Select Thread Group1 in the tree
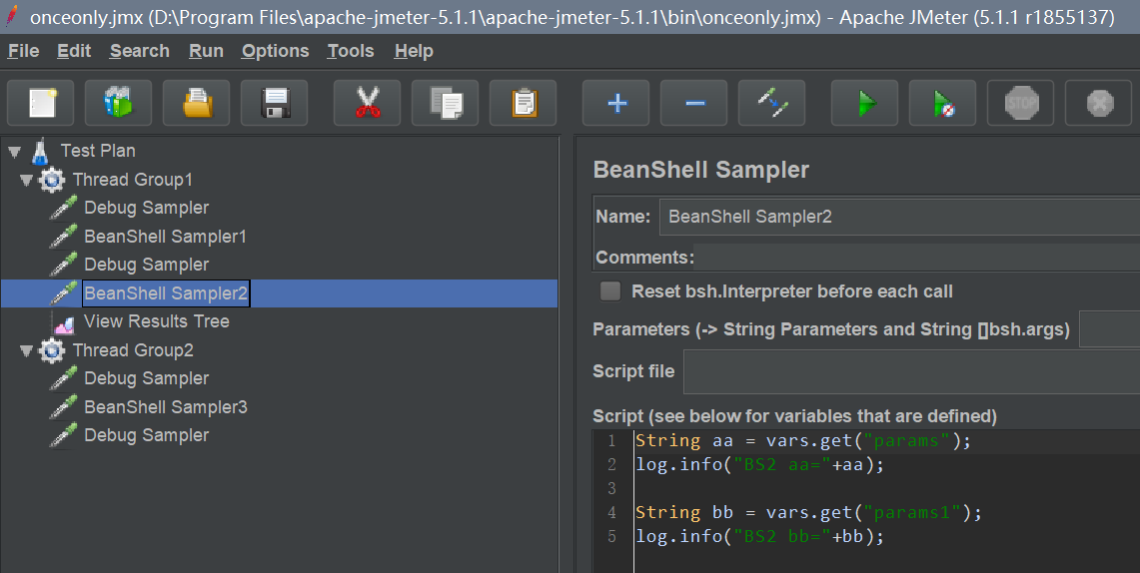This screenshot has width=1140, height=573. coord(132,180)
